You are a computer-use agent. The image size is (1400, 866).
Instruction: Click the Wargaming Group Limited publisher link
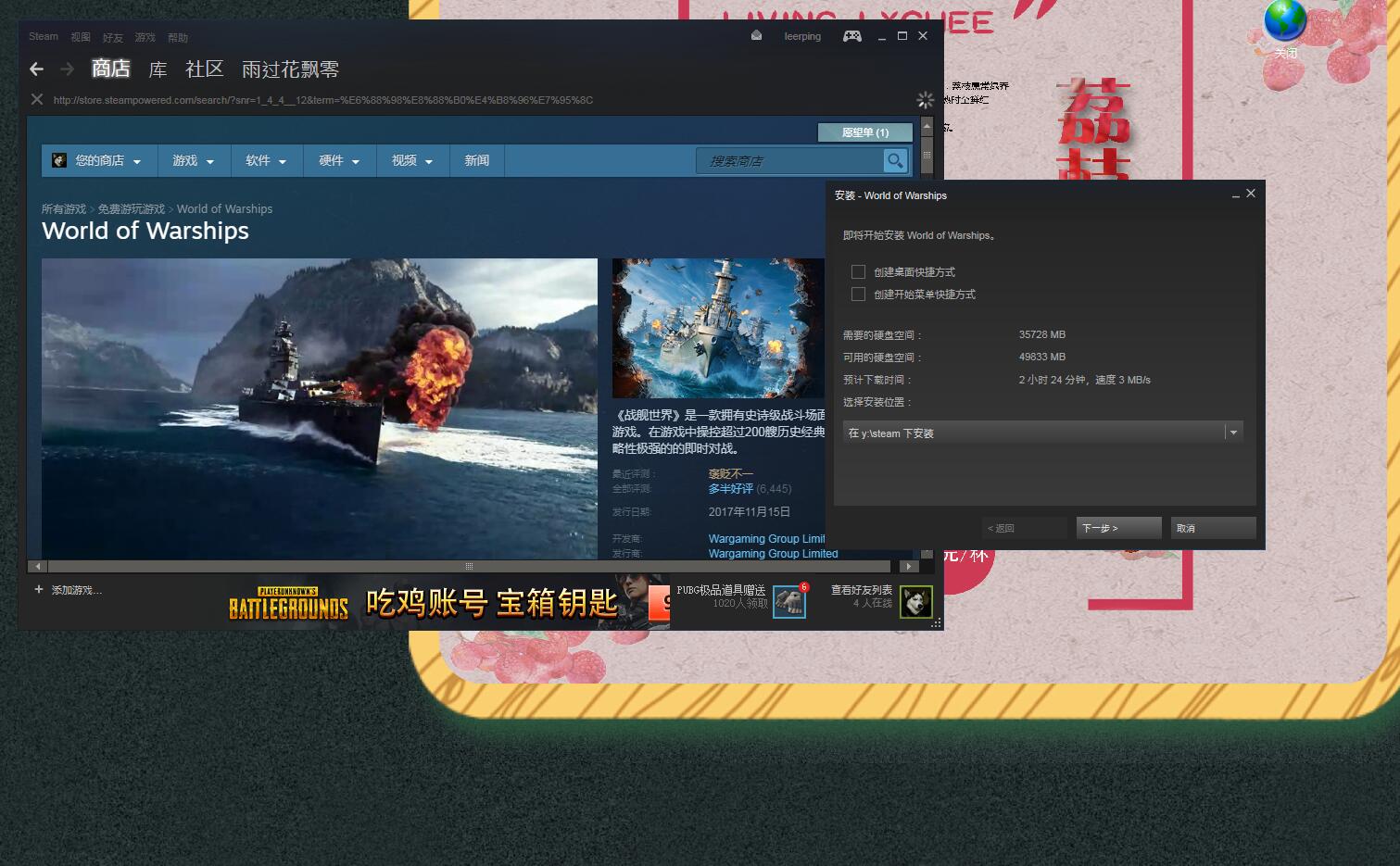pyautogui.click(x=774, y=554)
